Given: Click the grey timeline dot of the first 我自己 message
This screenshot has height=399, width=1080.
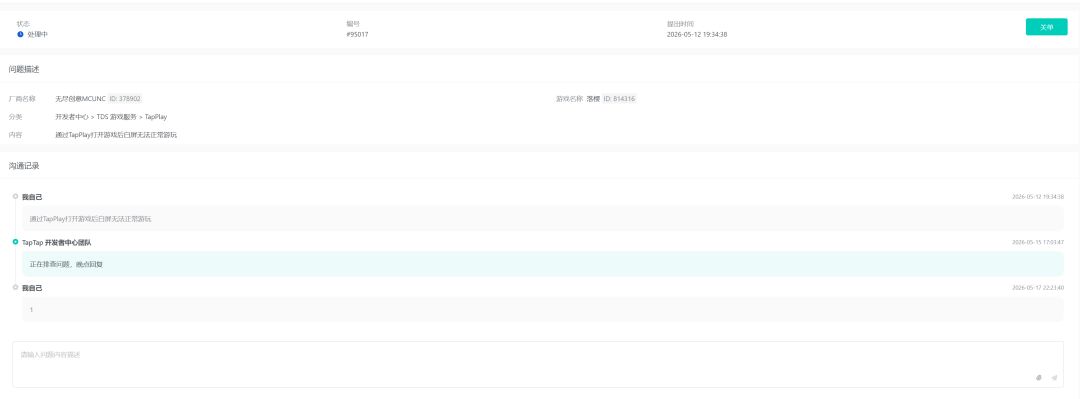Looking at the screenshot, I should 15,196.
